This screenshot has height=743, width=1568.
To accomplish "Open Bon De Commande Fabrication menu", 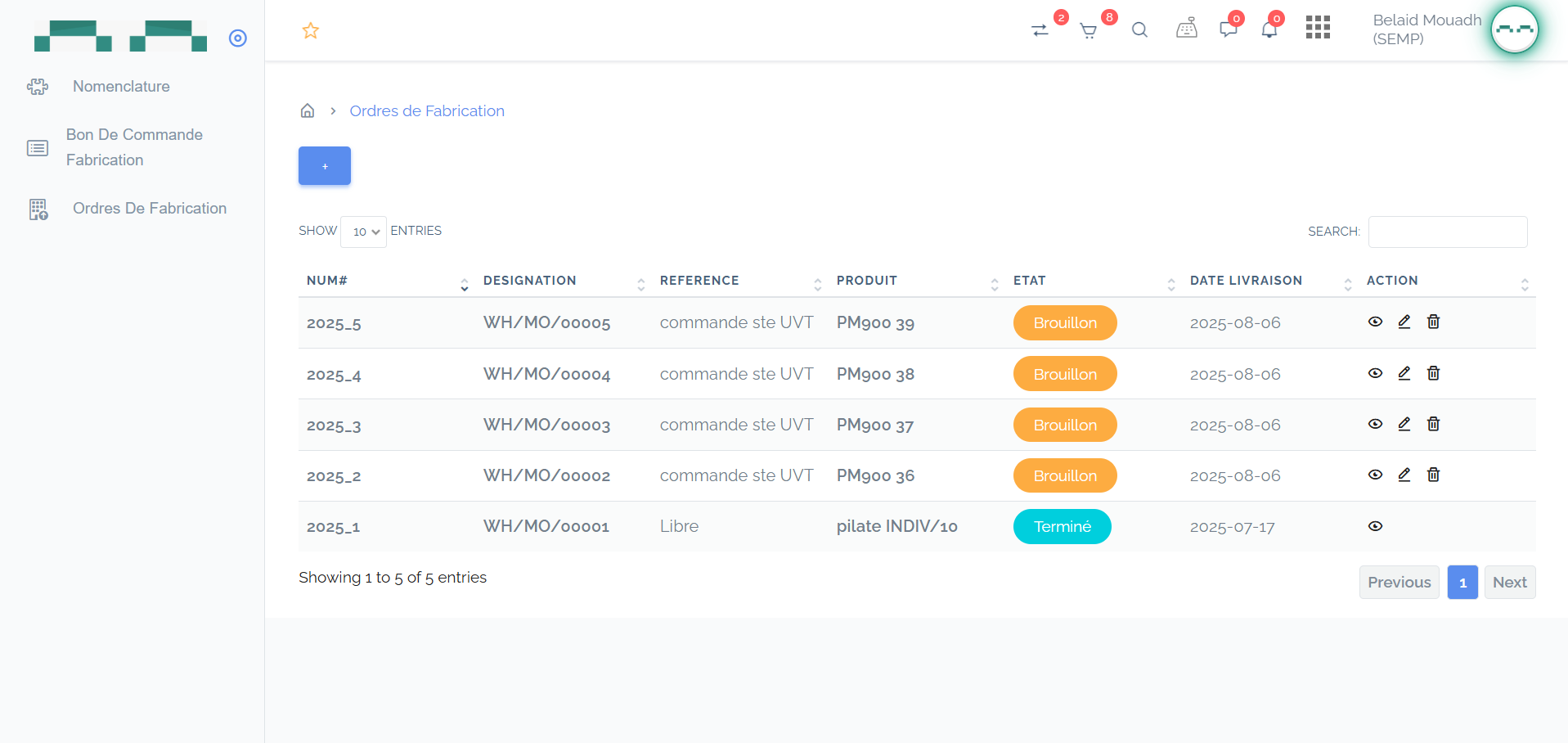I will [x=134, y=147].
